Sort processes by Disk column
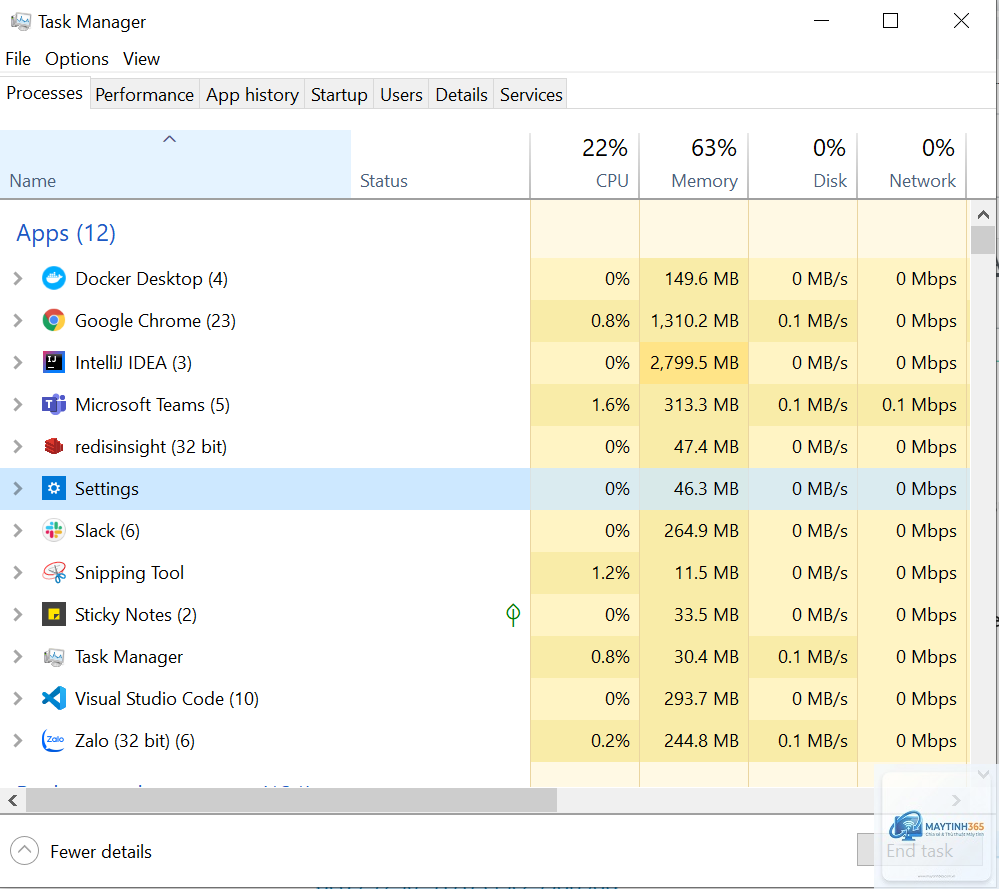The width and height of the screenshot is (999, 889). coord(803,164)
